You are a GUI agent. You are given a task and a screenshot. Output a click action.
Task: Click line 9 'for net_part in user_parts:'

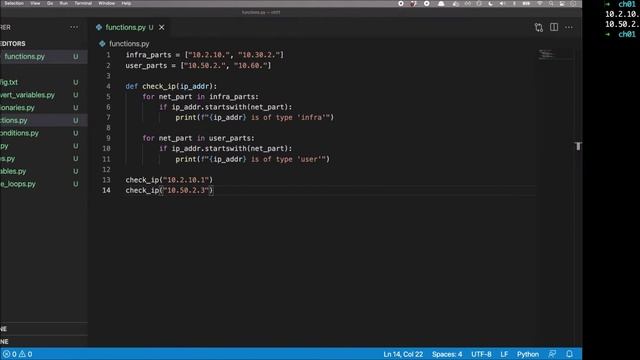tap(198, 138)
